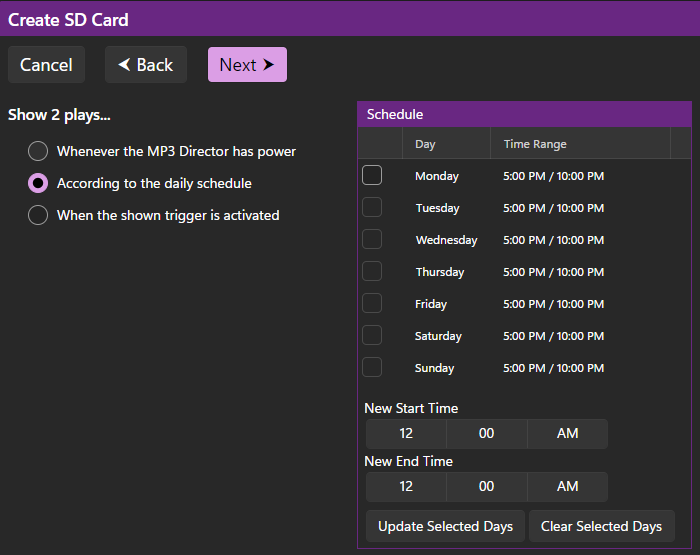Viewport: 700px width, 555px height.
Task: Proceed using the Next button
Action: 247,65
